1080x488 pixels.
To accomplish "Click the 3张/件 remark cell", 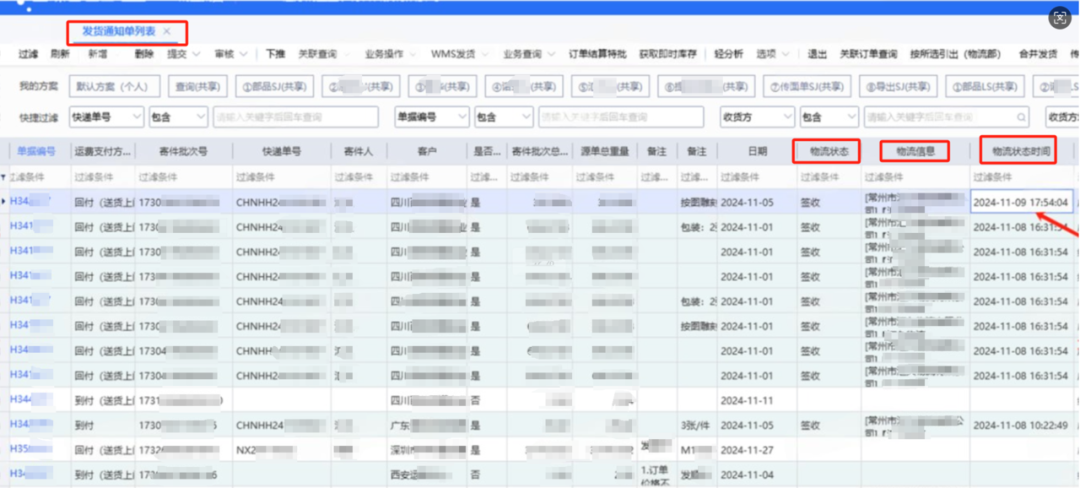I will click(x=696, y=425).
